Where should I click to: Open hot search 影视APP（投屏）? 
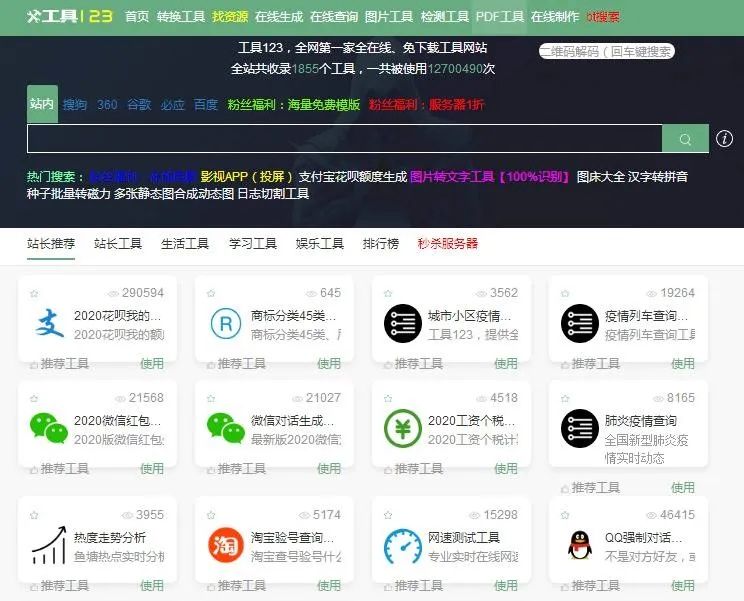click(247, 177)
